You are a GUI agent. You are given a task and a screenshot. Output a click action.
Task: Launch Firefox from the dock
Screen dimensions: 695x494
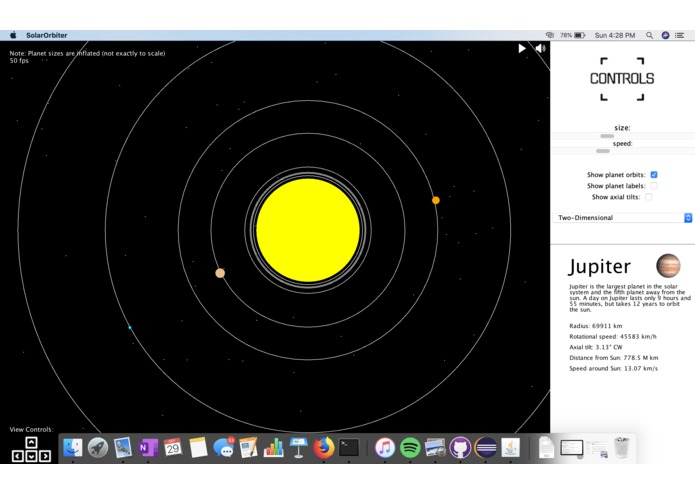(324, 447)
